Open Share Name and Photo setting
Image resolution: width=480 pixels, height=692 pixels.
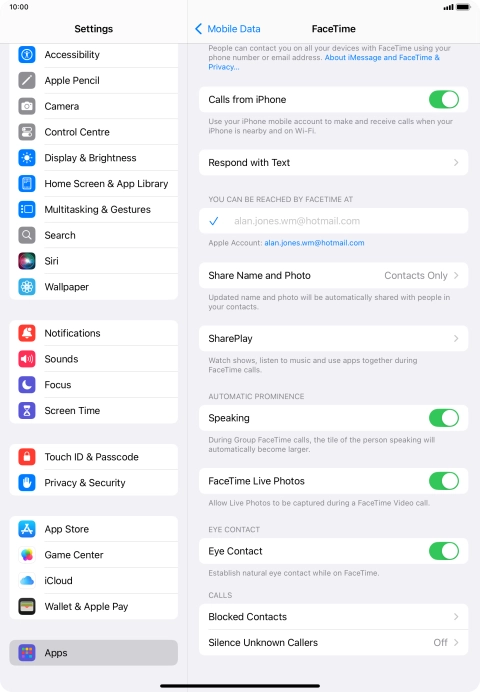[334, 275]
